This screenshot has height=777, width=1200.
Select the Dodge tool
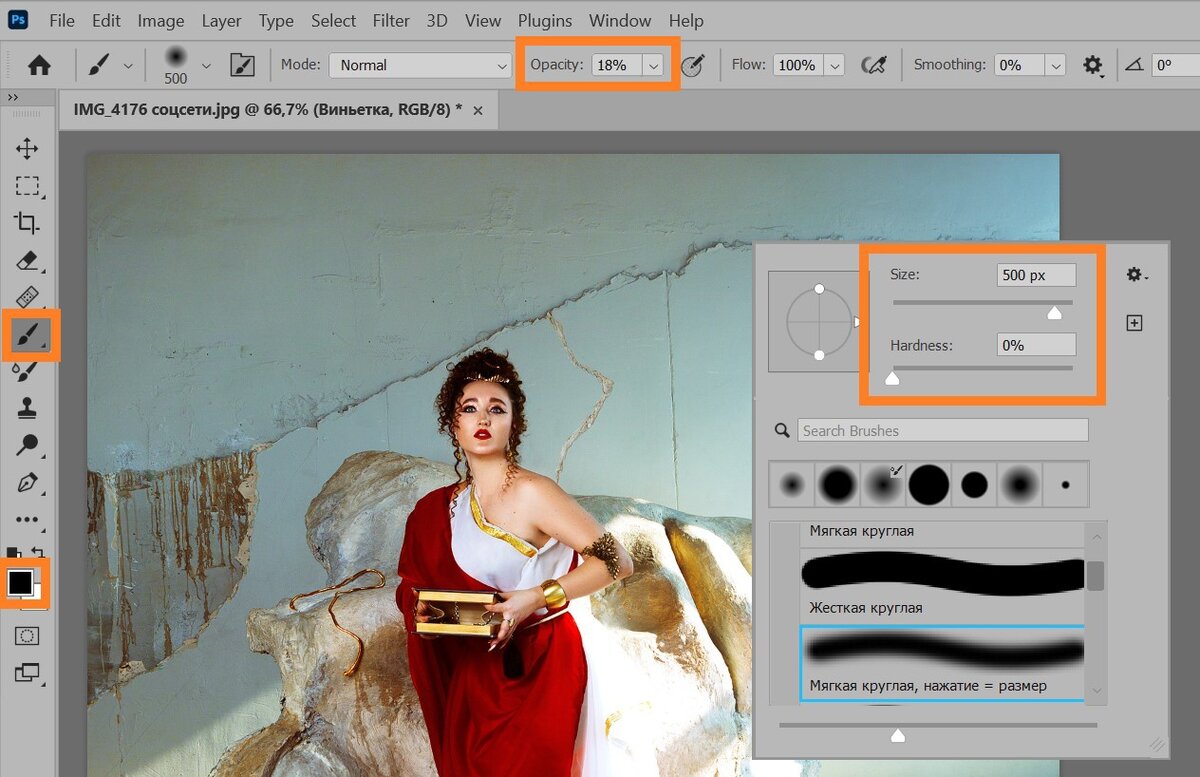coord(27,445)
